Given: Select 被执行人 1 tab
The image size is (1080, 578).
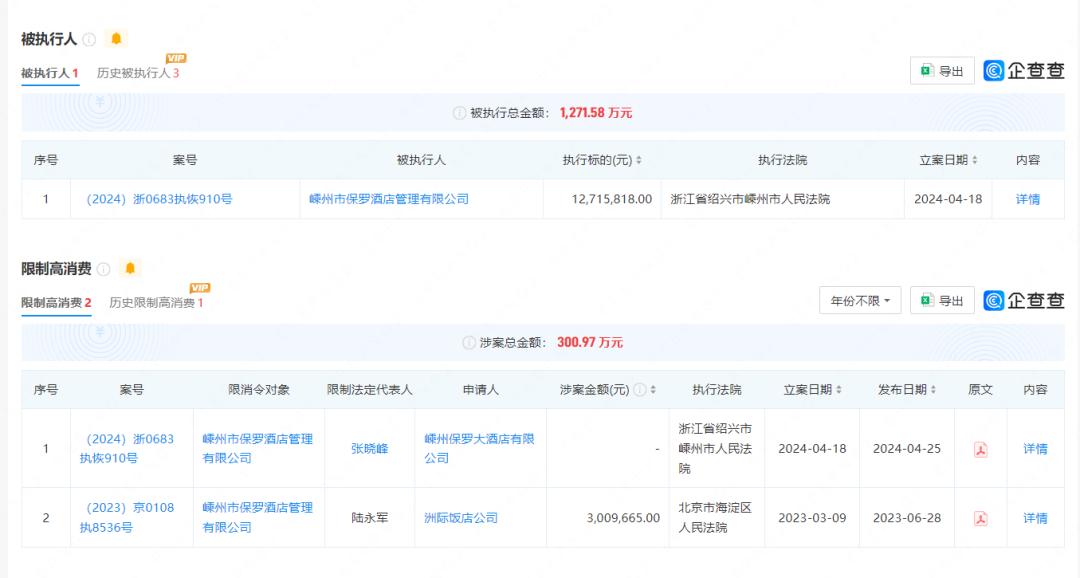Looking at the screenshot, I should click(x=50, y=73).
